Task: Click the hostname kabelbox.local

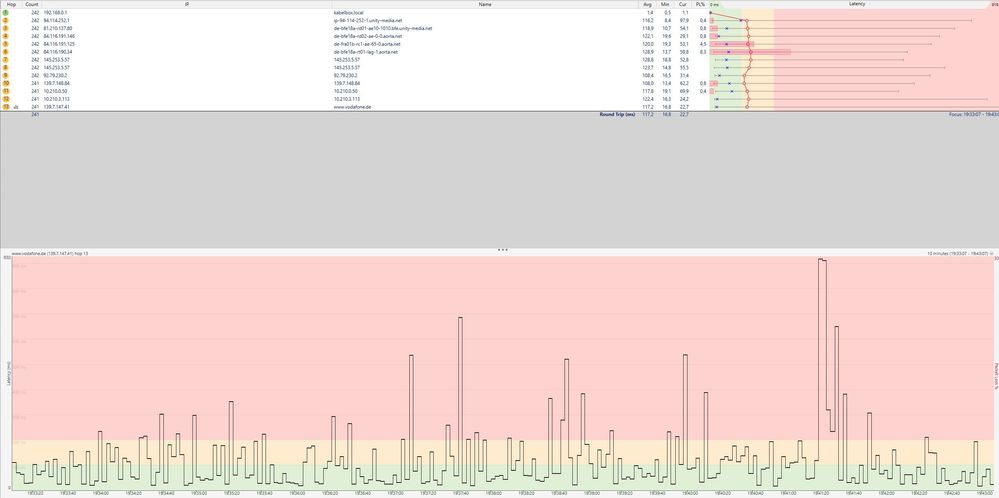Action: pyautogui.click(x=348, y=13)
